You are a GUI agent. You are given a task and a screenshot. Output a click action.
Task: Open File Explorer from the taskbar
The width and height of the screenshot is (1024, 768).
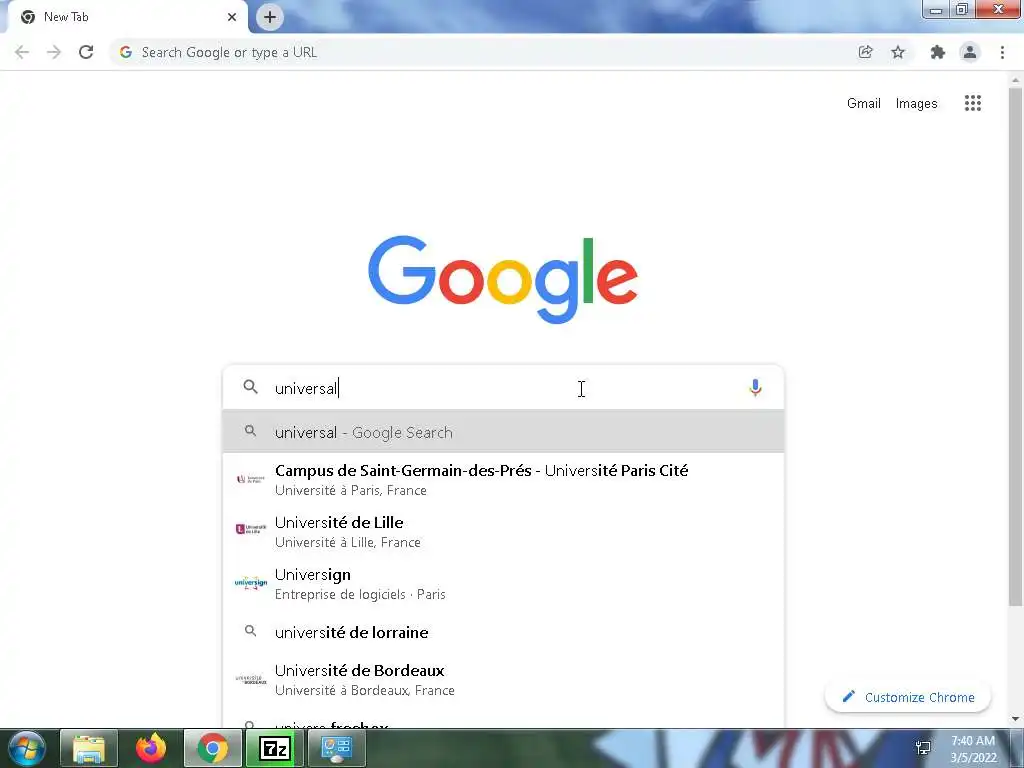pos(89,748)
